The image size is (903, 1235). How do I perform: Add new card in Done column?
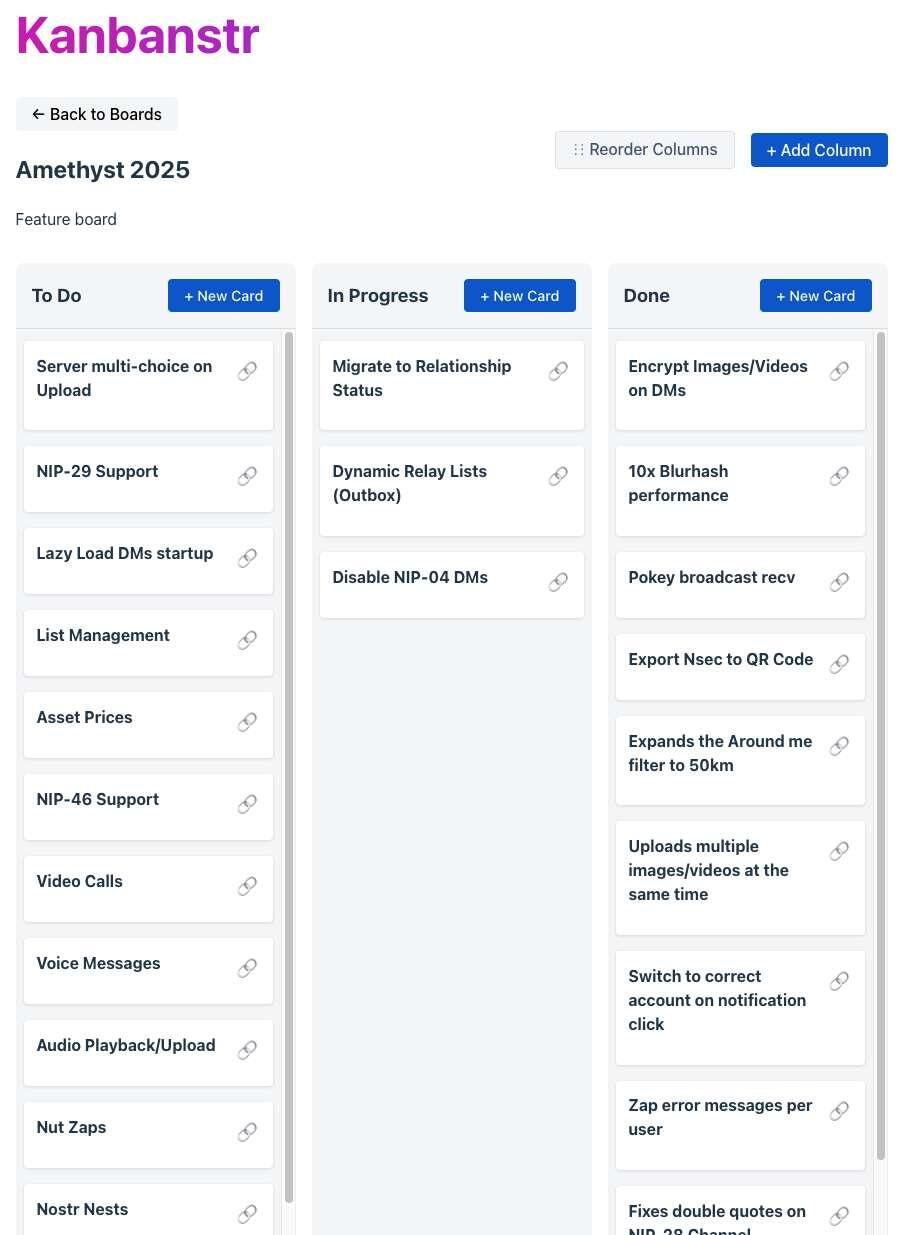pyautogui.click(x=816, y=296)
